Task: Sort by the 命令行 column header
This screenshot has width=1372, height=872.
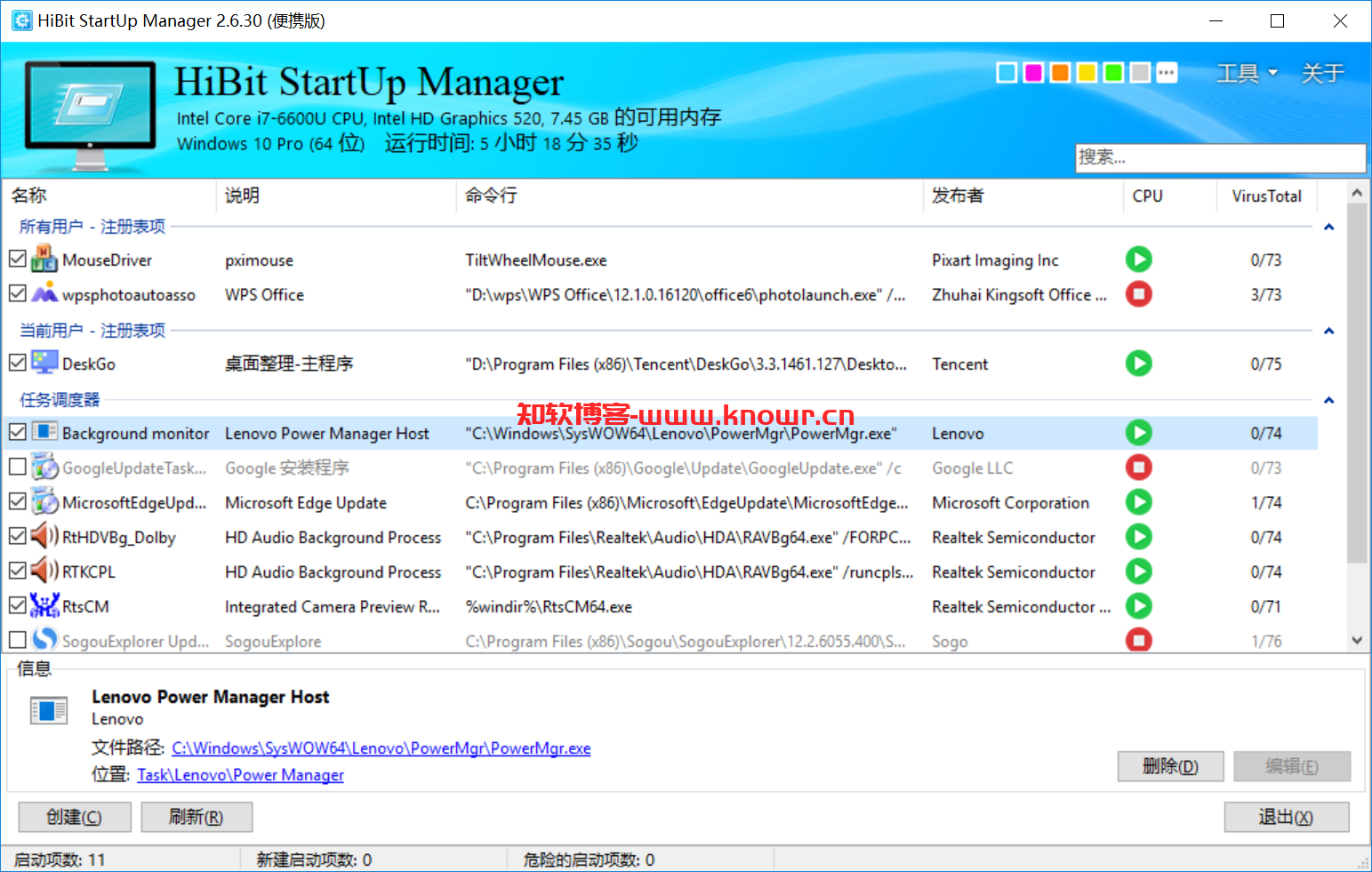Action: (x=689, y=196)
